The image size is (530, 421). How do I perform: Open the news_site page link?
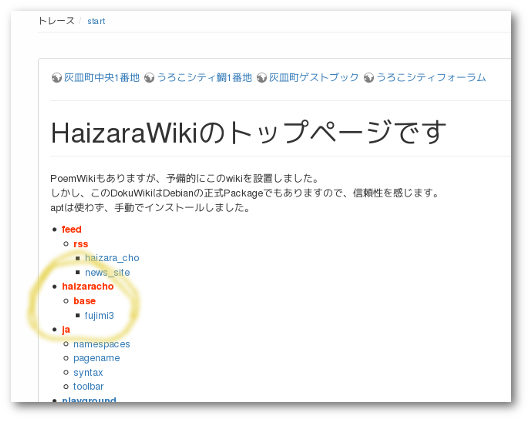point(107,272)
